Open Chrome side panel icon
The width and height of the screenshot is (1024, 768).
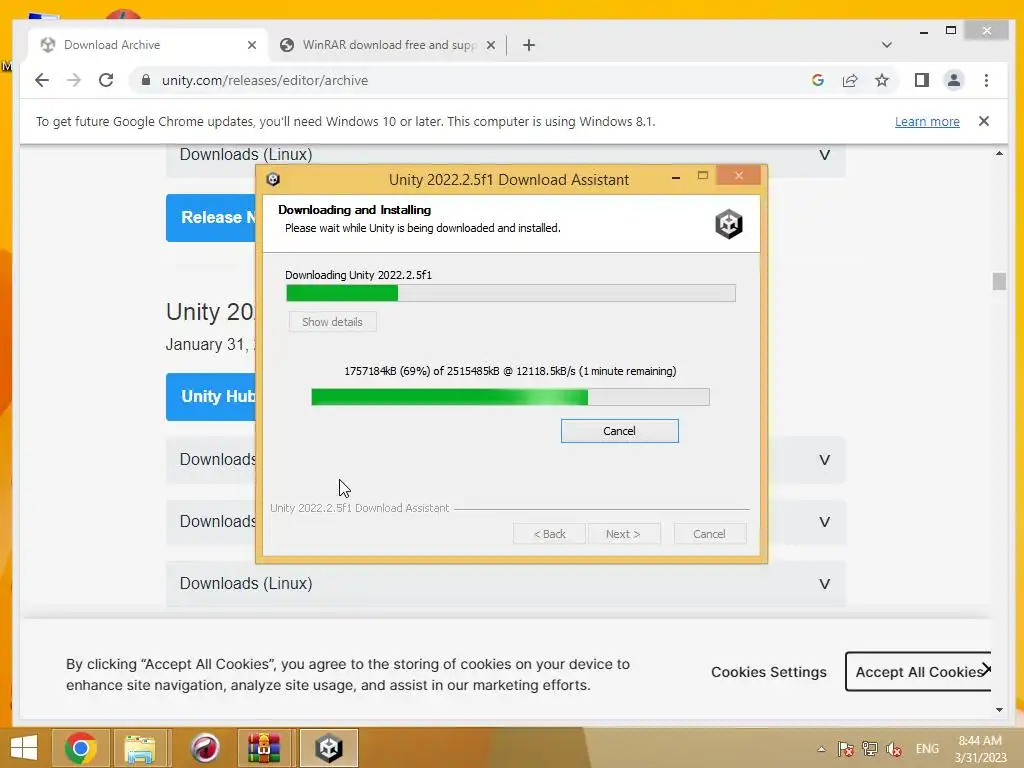(921, 80)
